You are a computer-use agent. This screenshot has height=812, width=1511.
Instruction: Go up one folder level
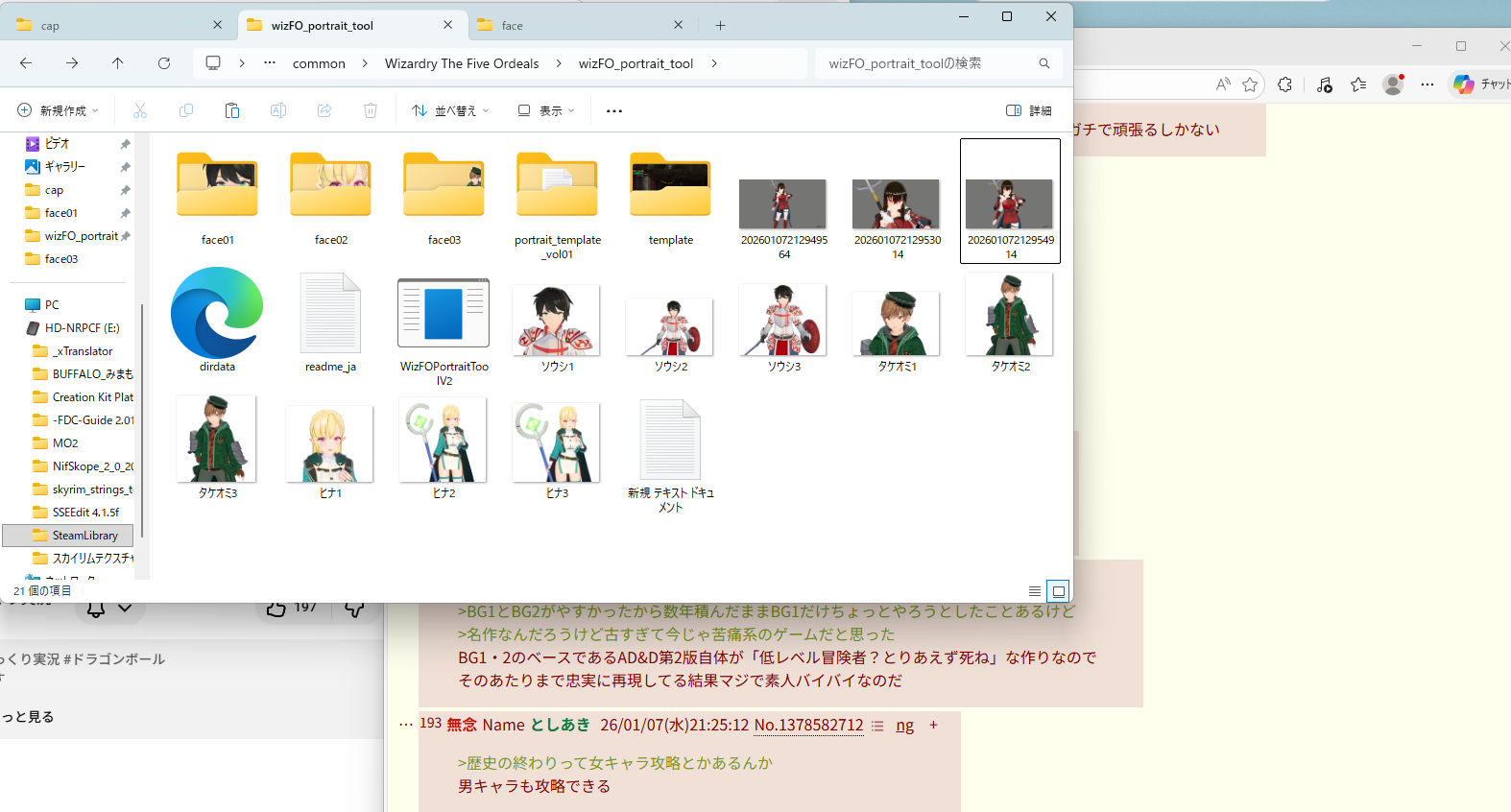(118, 63)
